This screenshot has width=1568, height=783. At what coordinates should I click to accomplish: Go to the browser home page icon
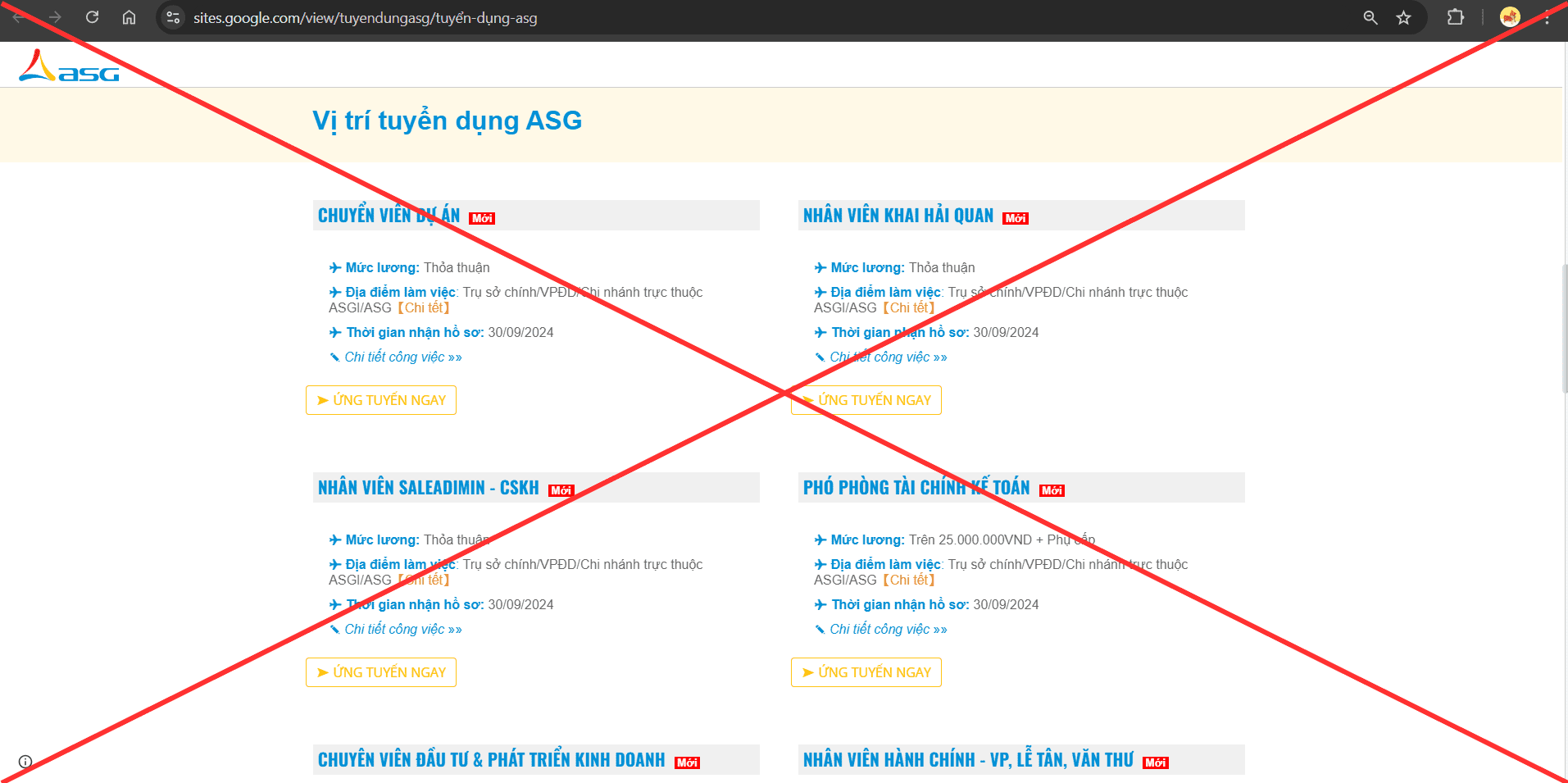pyautogui.click(x=129, y=17)
